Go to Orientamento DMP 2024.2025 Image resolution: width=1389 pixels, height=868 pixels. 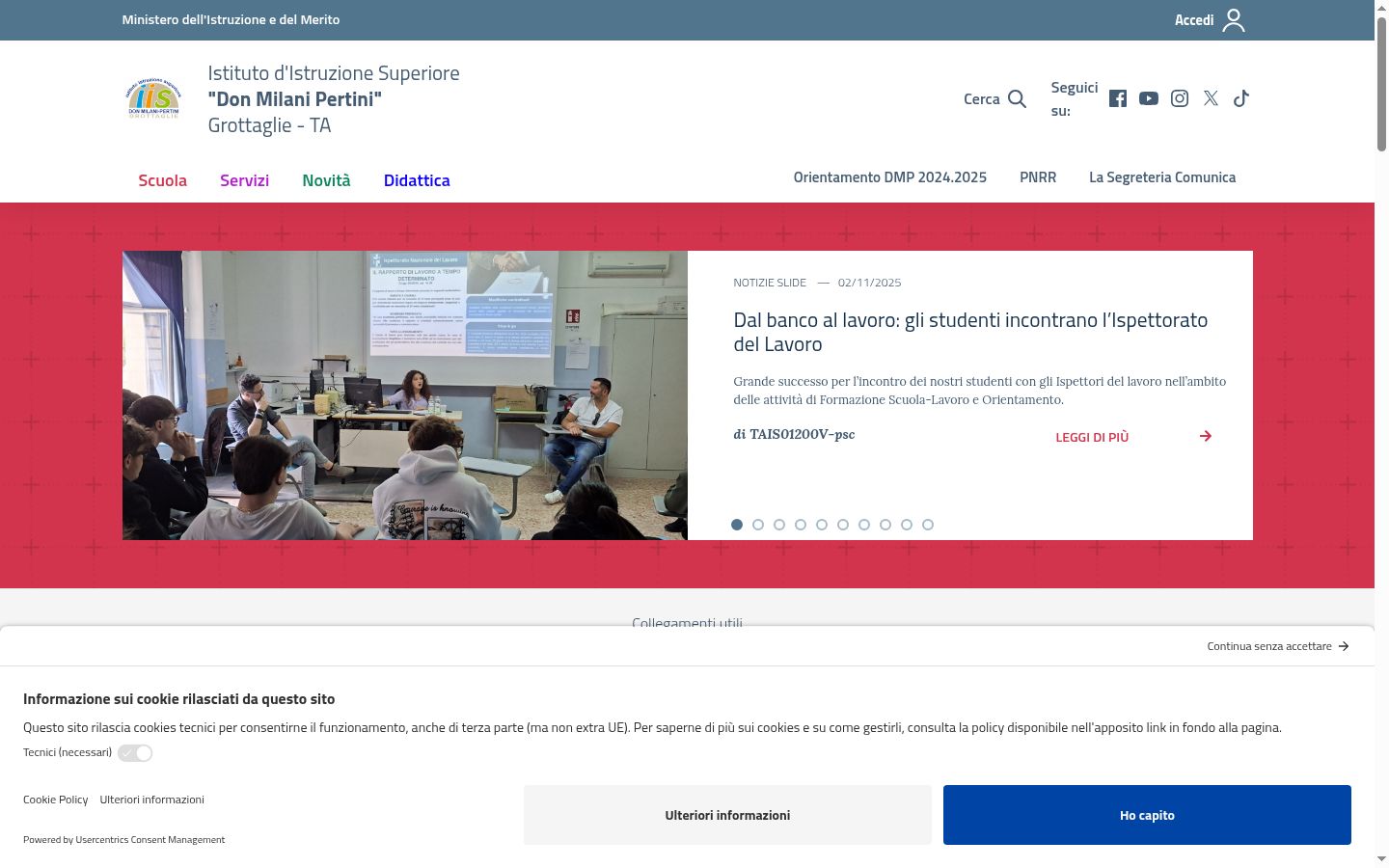(890, 177)
